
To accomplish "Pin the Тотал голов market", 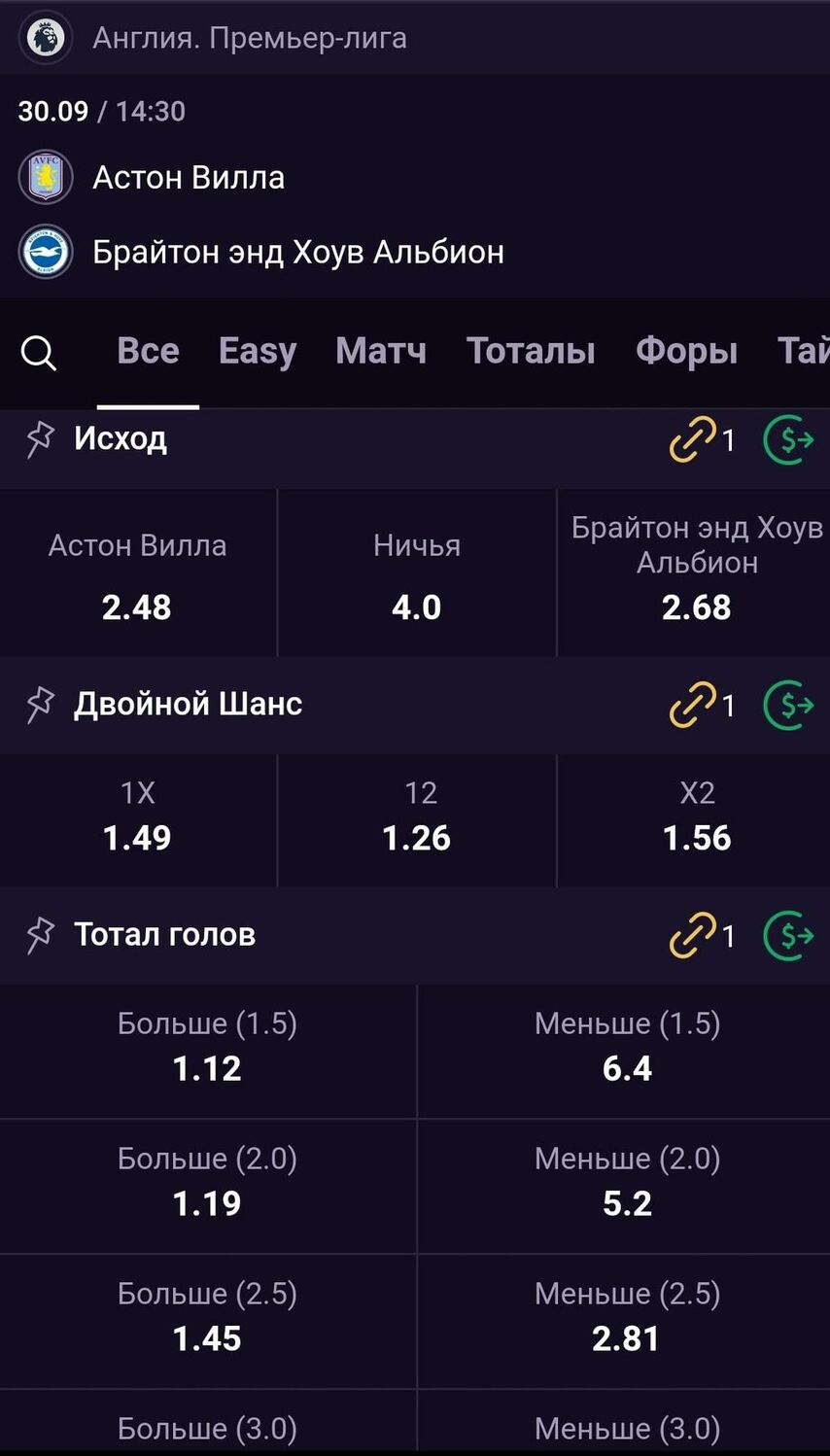I will pos(39,935).
